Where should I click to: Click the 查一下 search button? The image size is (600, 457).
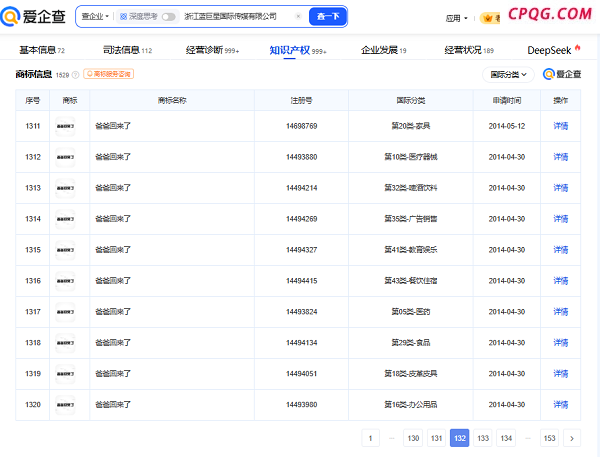click(328, 16)
